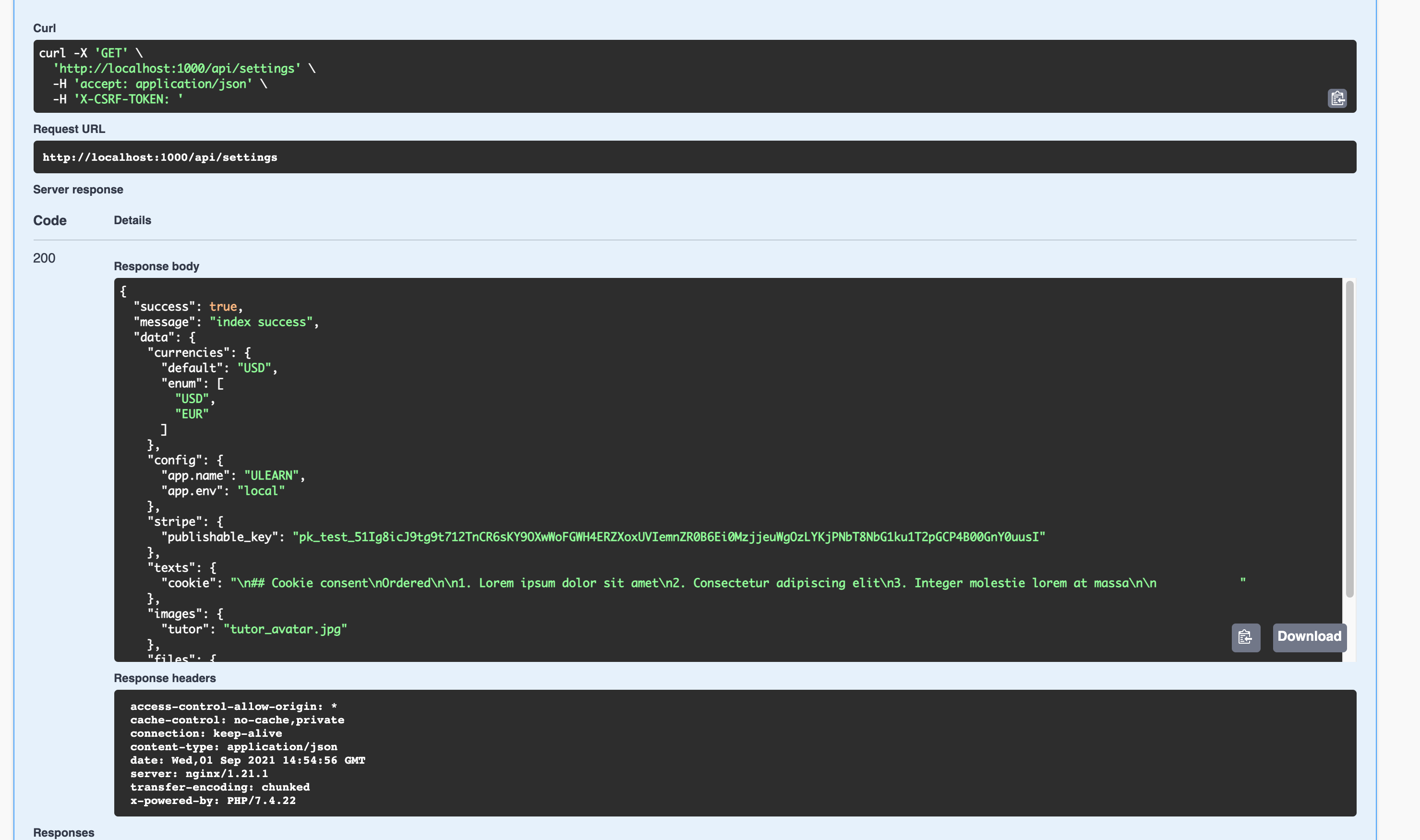Select the status code 200
1420x840 pixels.
[x=44, y=258]
